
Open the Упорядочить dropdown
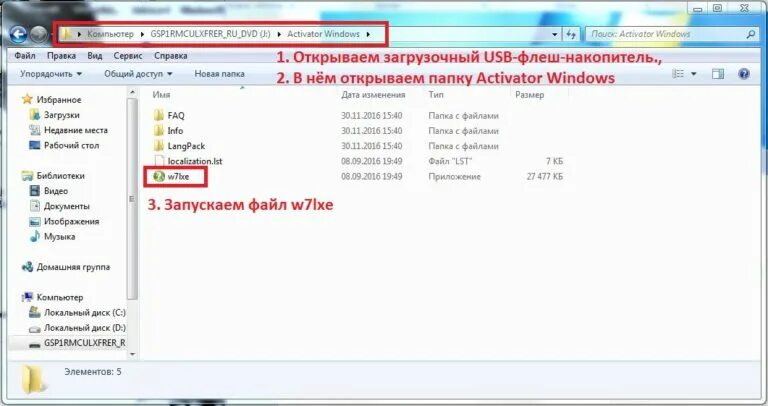51,74
